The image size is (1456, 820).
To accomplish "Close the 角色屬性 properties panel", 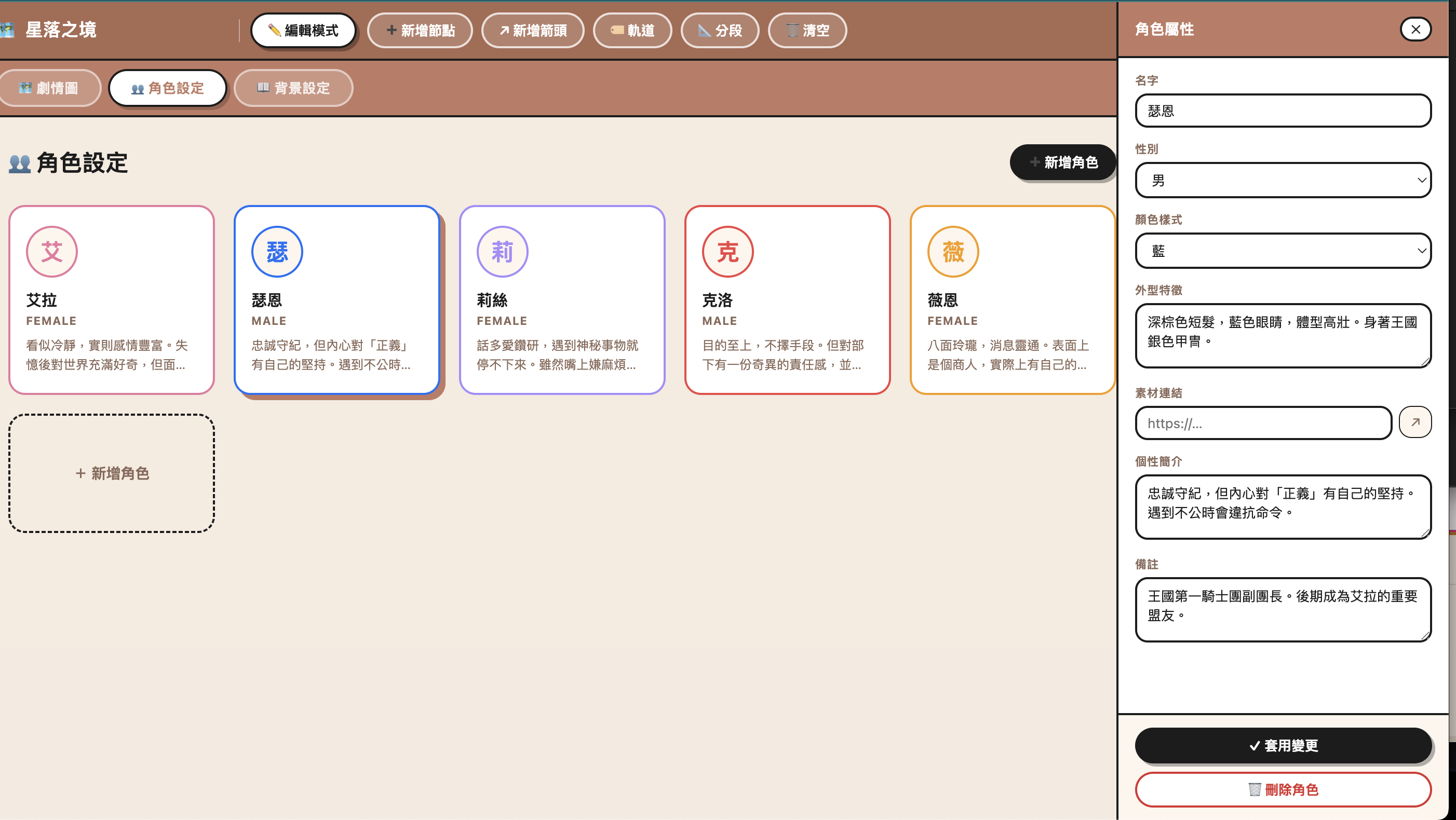I will coord(1415,30).
